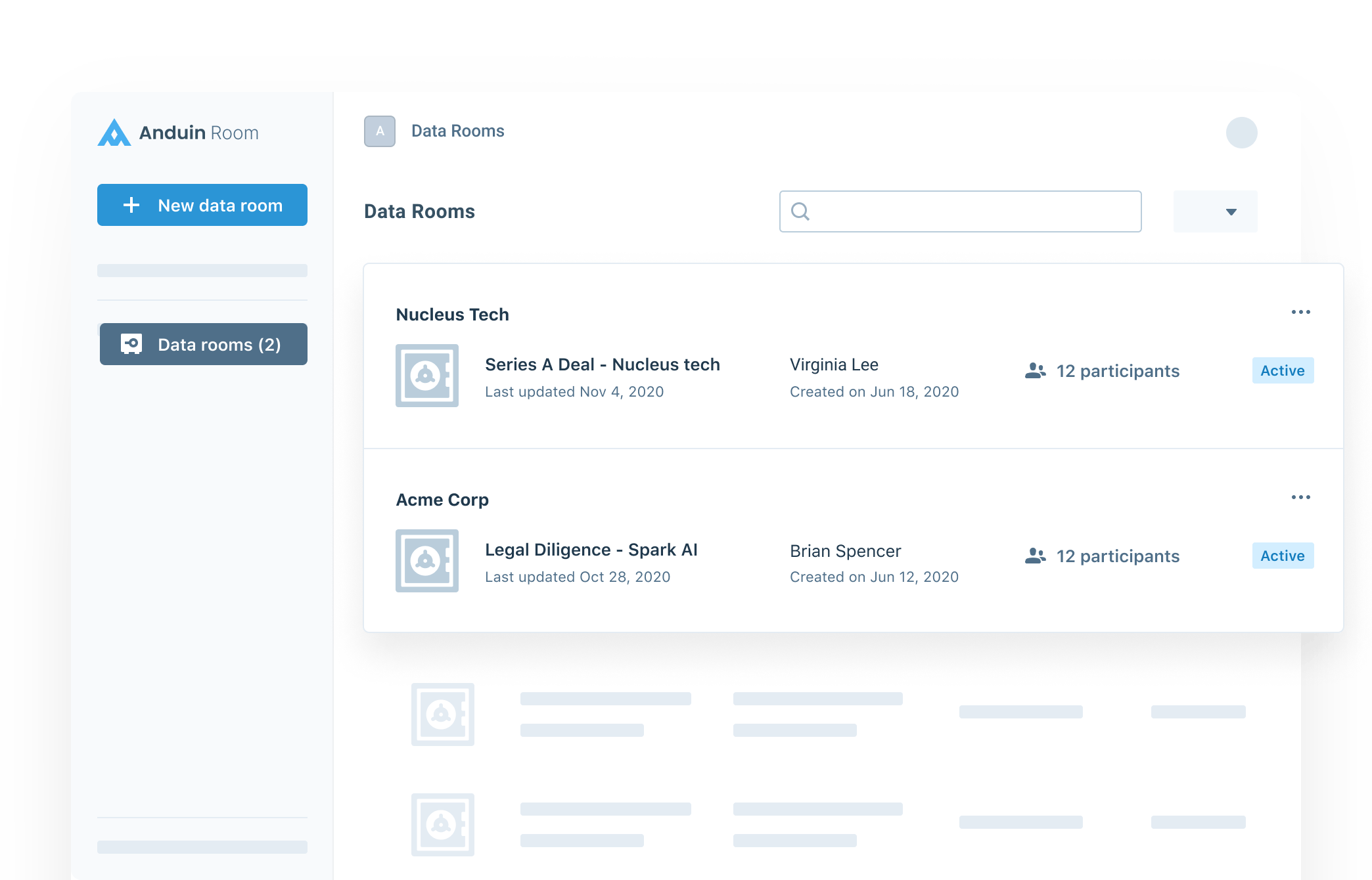Click participants icon in Nucleus Tech row
The height and width of the screenshot is (880, 1372).
(1035, 371)
